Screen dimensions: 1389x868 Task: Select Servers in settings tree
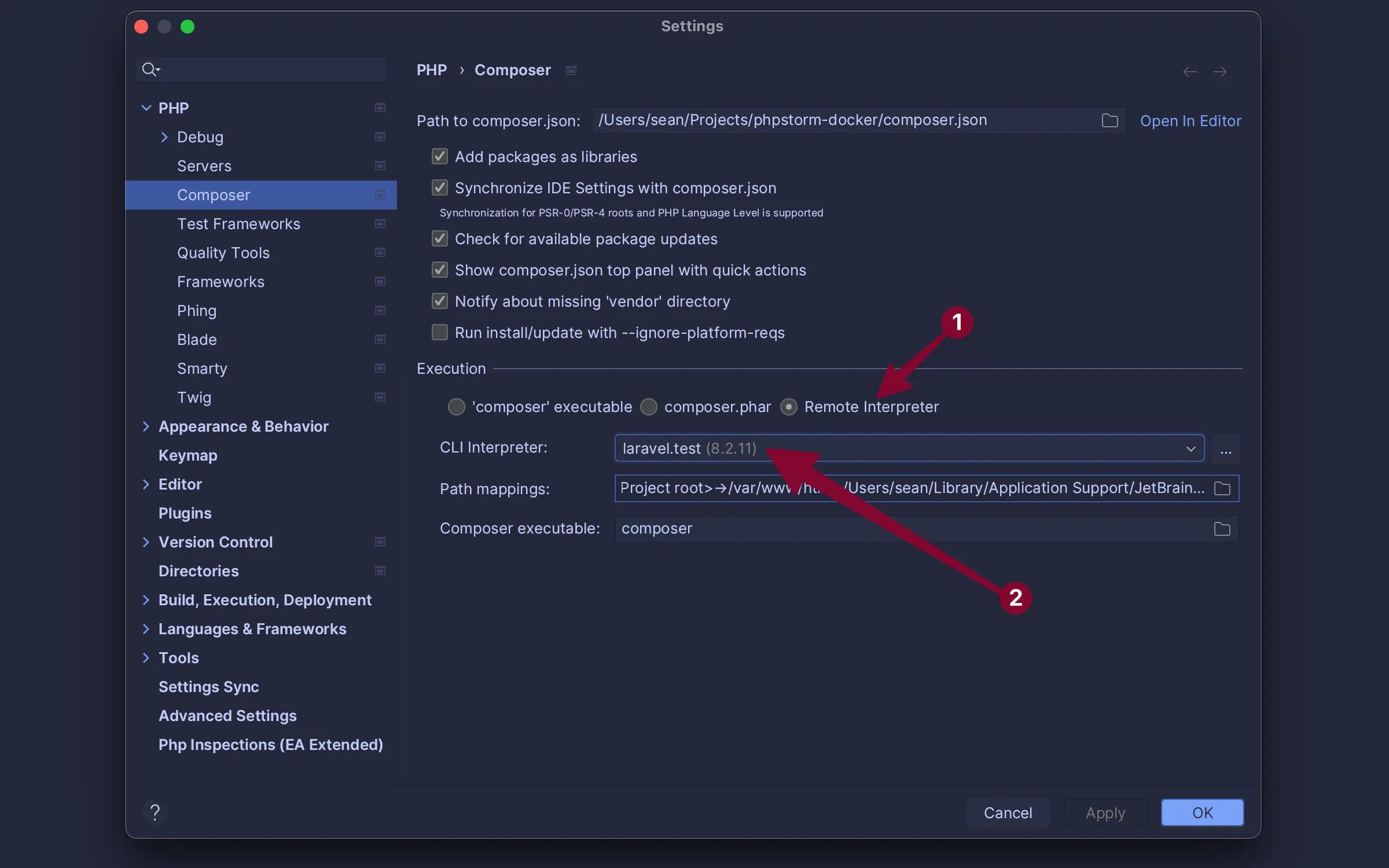[261, 166]
